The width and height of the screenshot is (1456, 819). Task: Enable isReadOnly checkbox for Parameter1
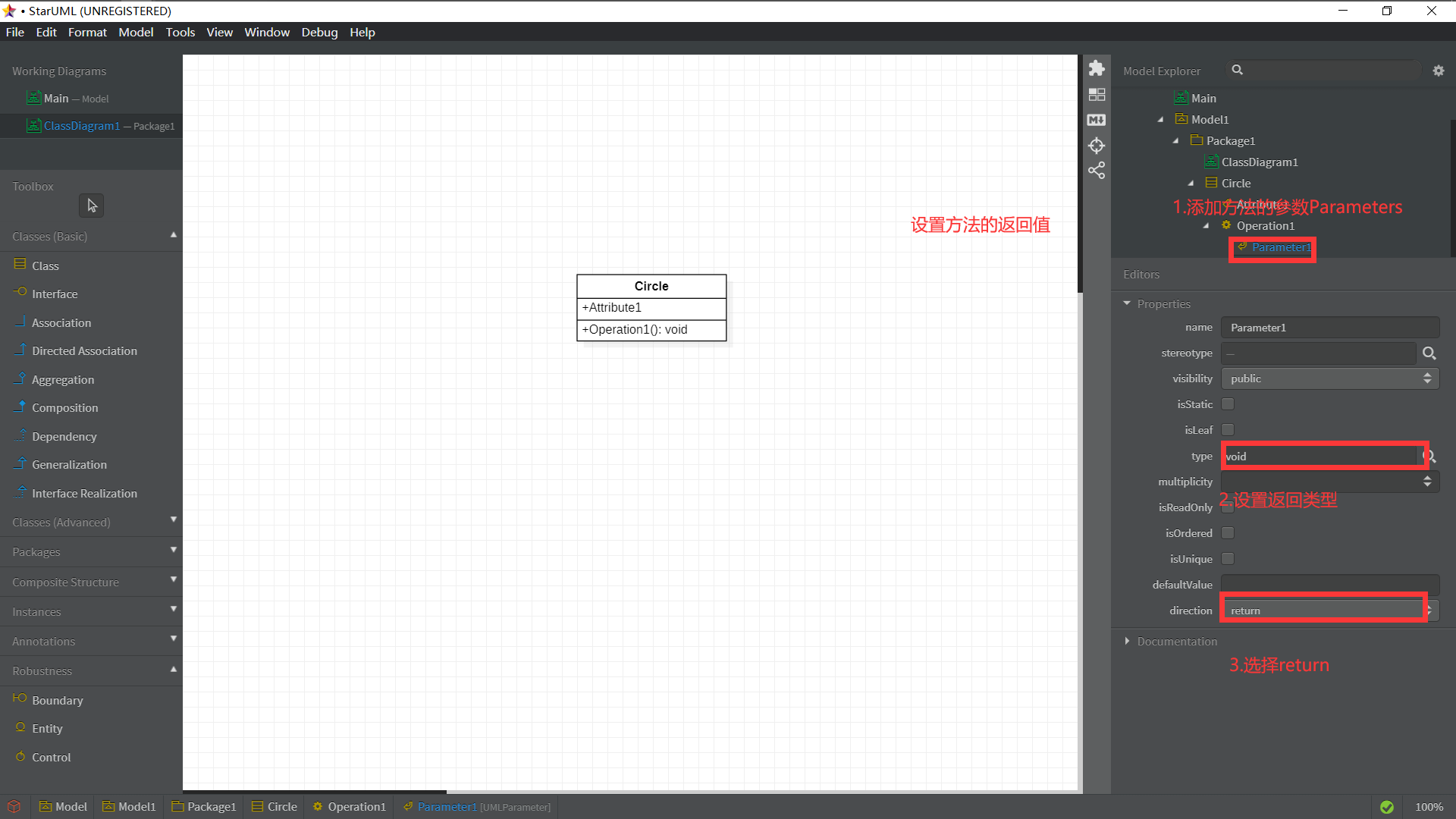1228,507
